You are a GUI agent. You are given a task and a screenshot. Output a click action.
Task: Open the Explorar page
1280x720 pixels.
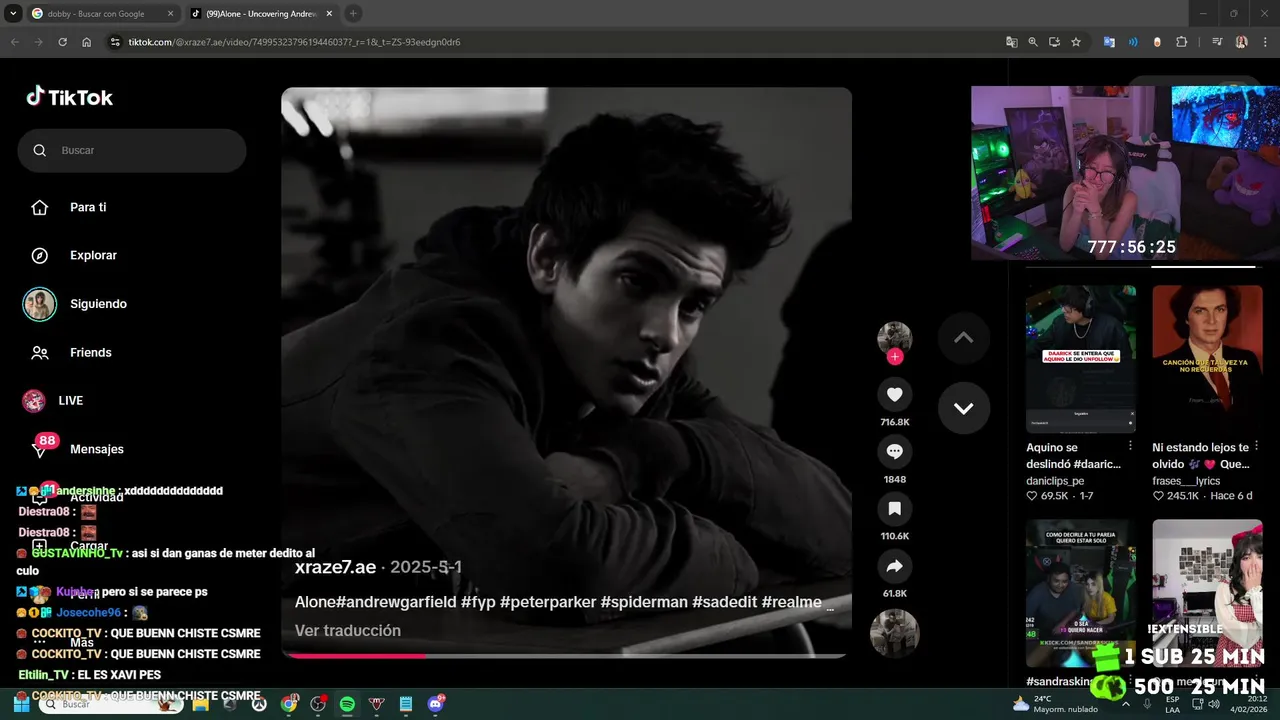coord(93,255)
